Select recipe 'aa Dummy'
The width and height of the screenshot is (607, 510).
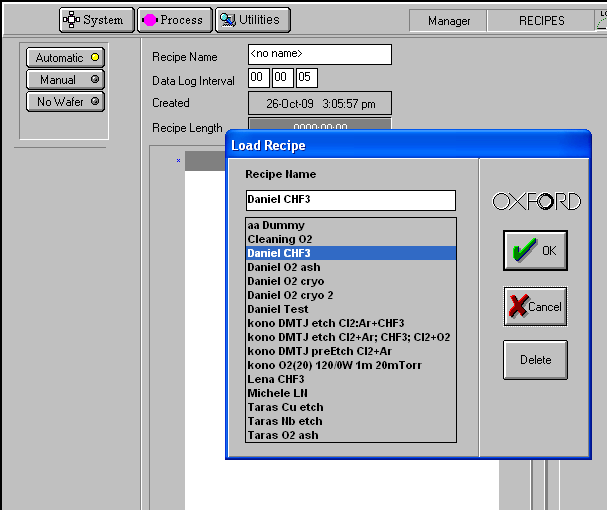click(x=351, y=225)
